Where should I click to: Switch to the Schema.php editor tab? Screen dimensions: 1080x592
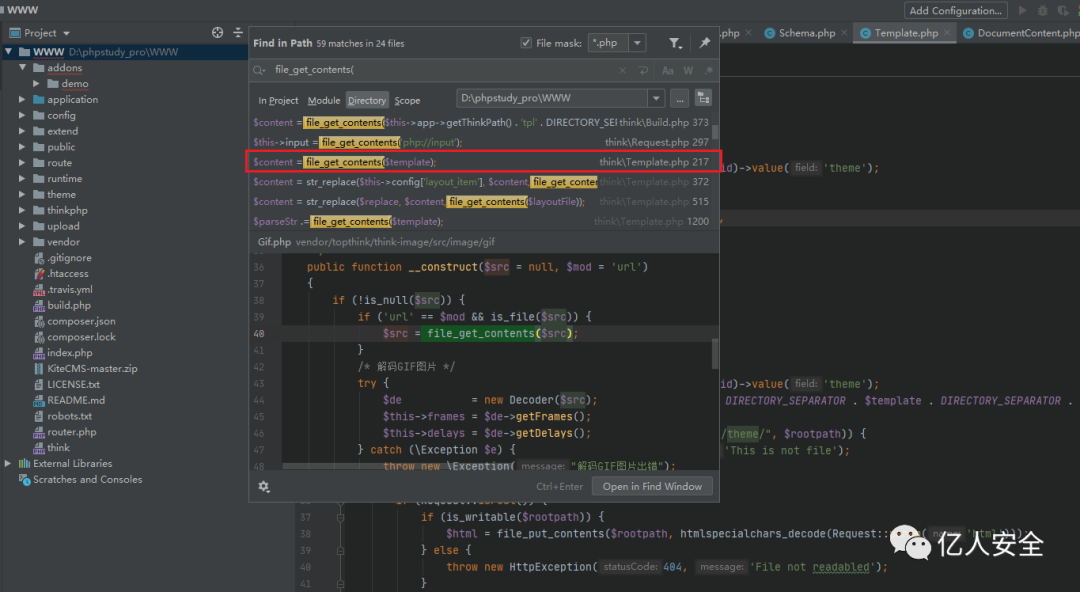pyautogui.click(x=806, y=33)
